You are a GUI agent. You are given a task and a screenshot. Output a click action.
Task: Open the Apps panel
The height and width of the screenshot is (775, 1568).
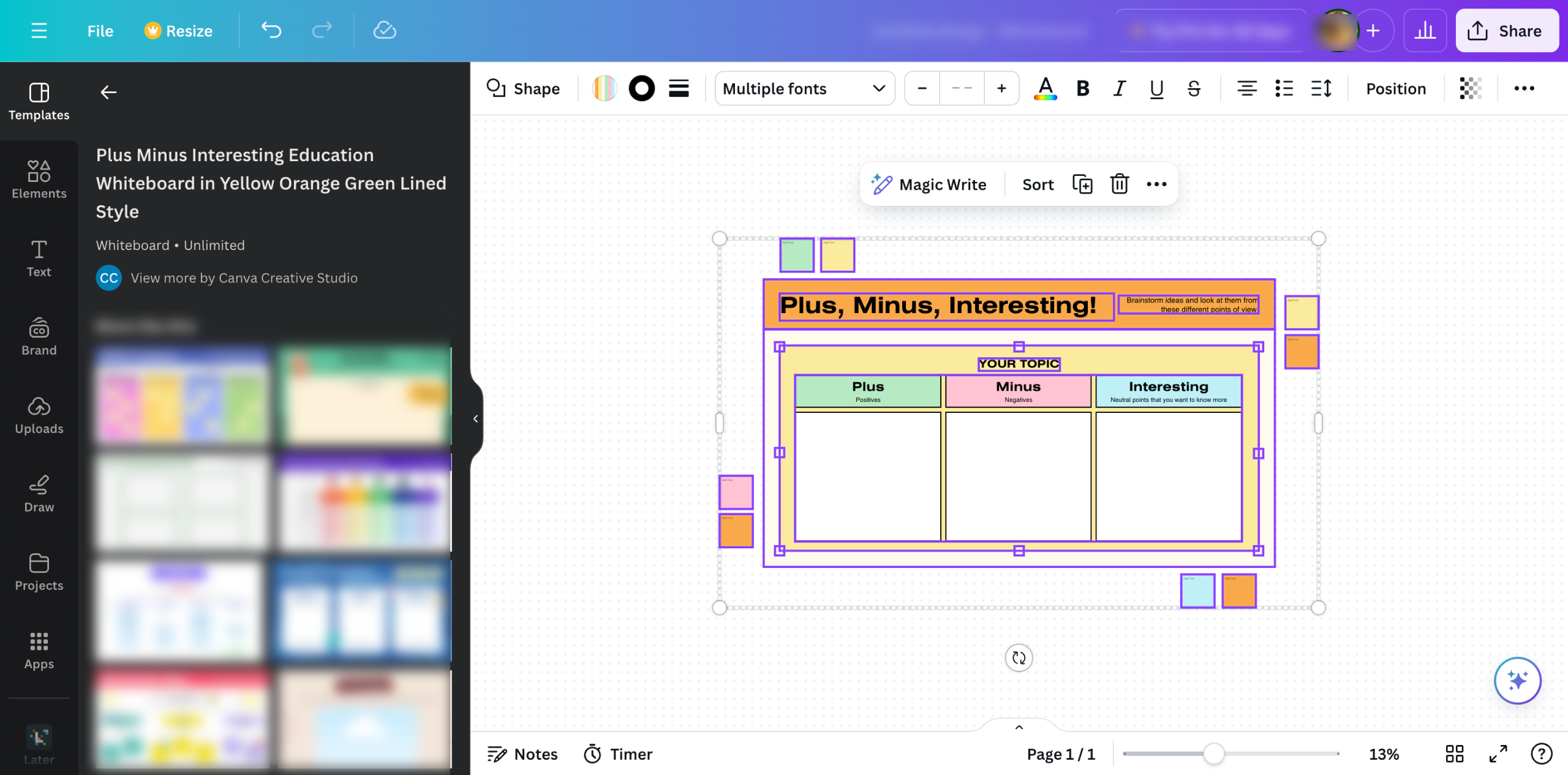coord(39,650)
